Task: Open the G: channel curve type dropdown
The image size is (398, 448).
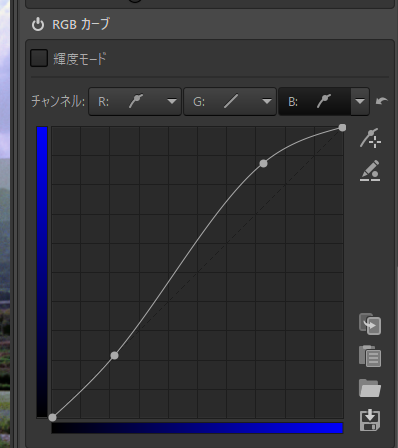Action: tap(267, 101)
